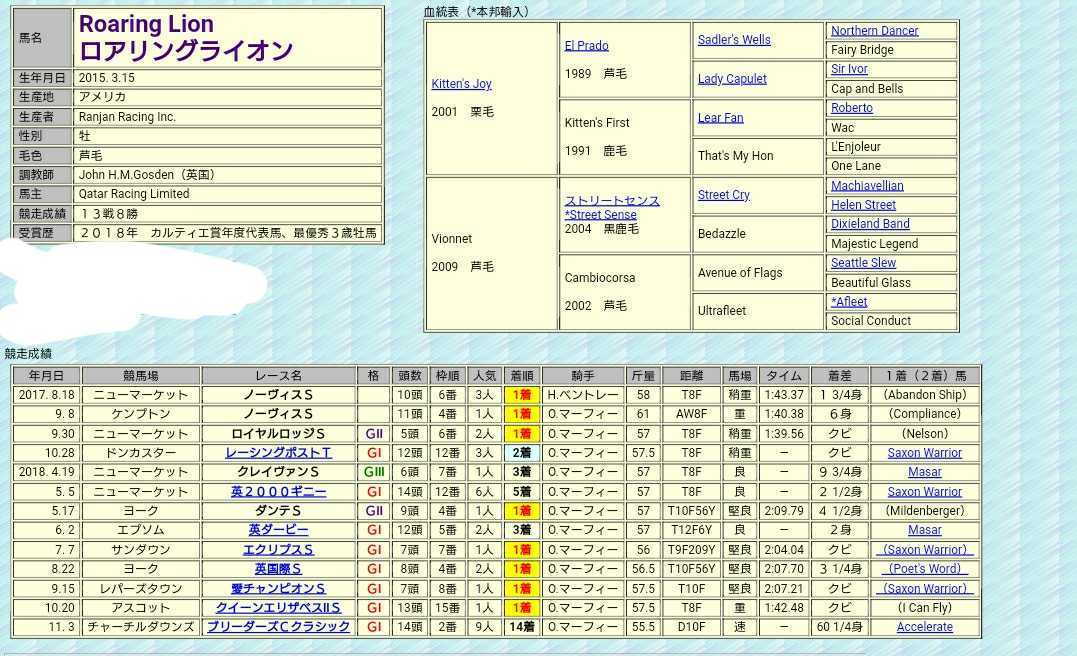Open the 愛チャンピオンS race link
Image resolution: width=1077 pixels, height=656 pixels.
(x=278, y=589)
